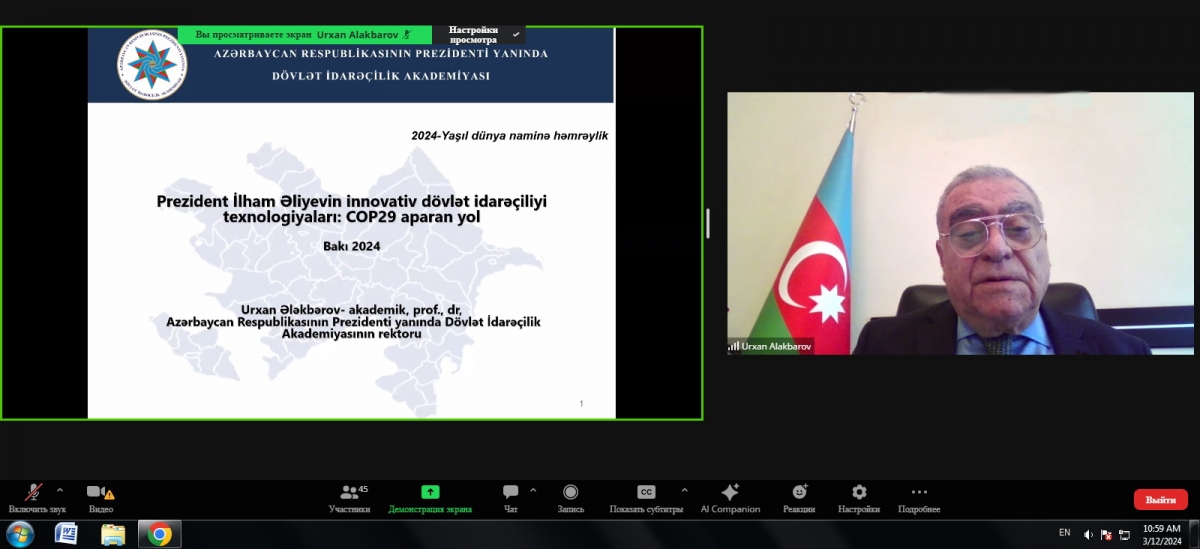This screenshot has height=549, width=1200.
Task: Expand chat options arrow next to Чат
Action: pyautogui.click(x=533, y=490)
